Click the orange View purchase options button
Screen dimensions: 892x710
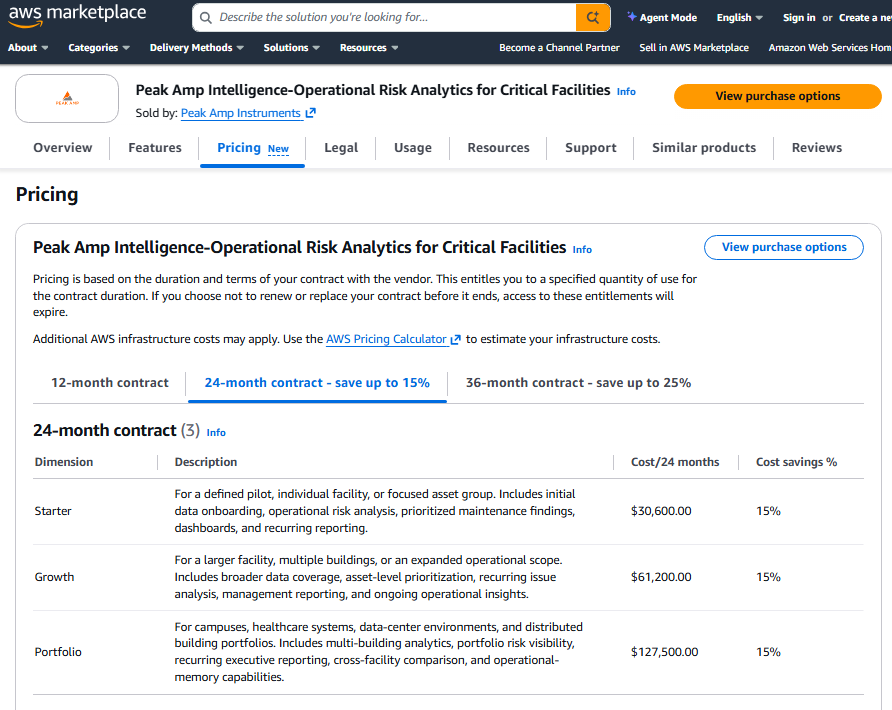[778, 96]
